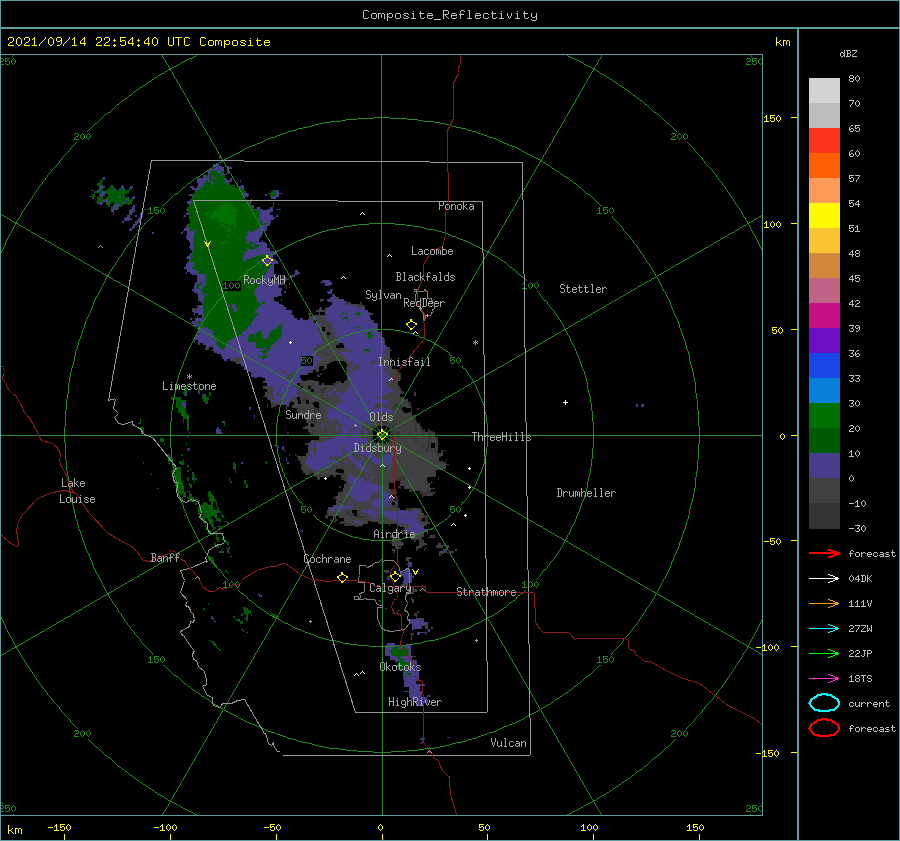Pick the dark orange 57–60 dBZ swatch

[824, 165]
